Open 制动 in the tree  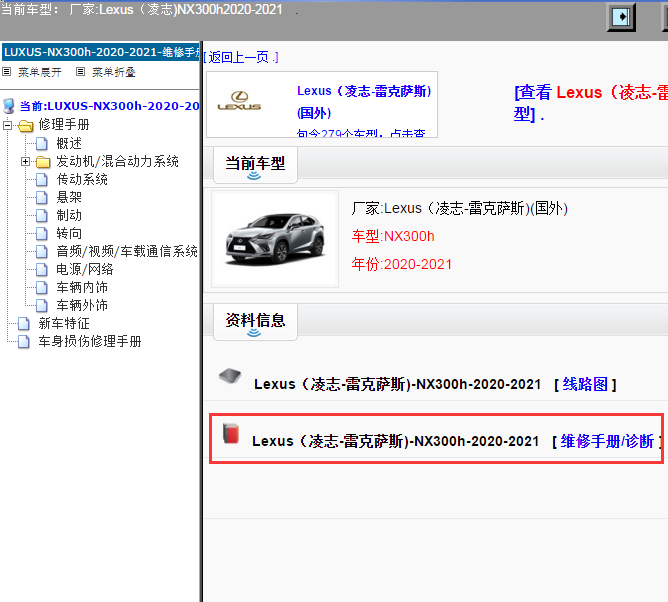[69, 216]
